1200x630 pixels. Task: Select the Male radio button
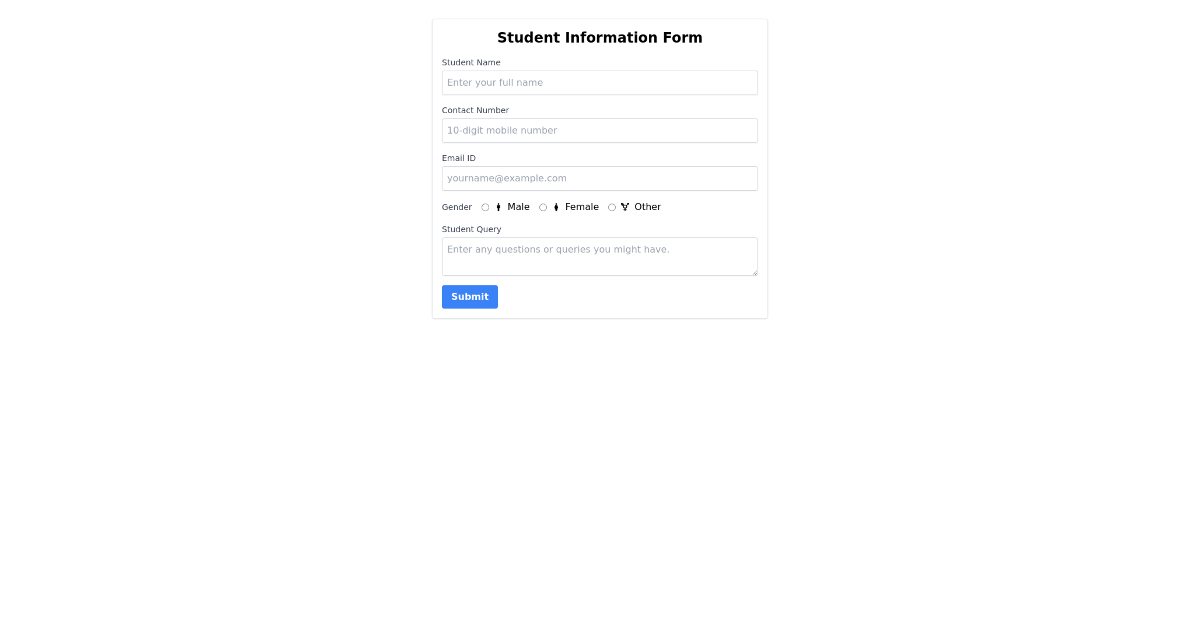485,207
